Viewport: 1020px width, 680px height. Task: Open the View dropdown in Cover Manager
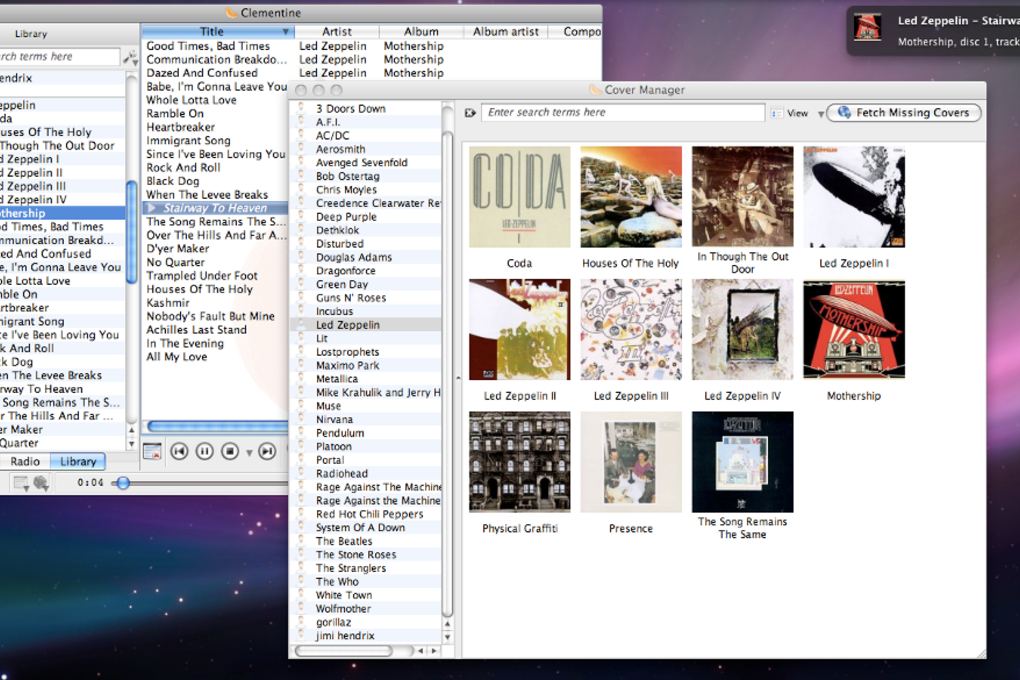tap(798, 113)
